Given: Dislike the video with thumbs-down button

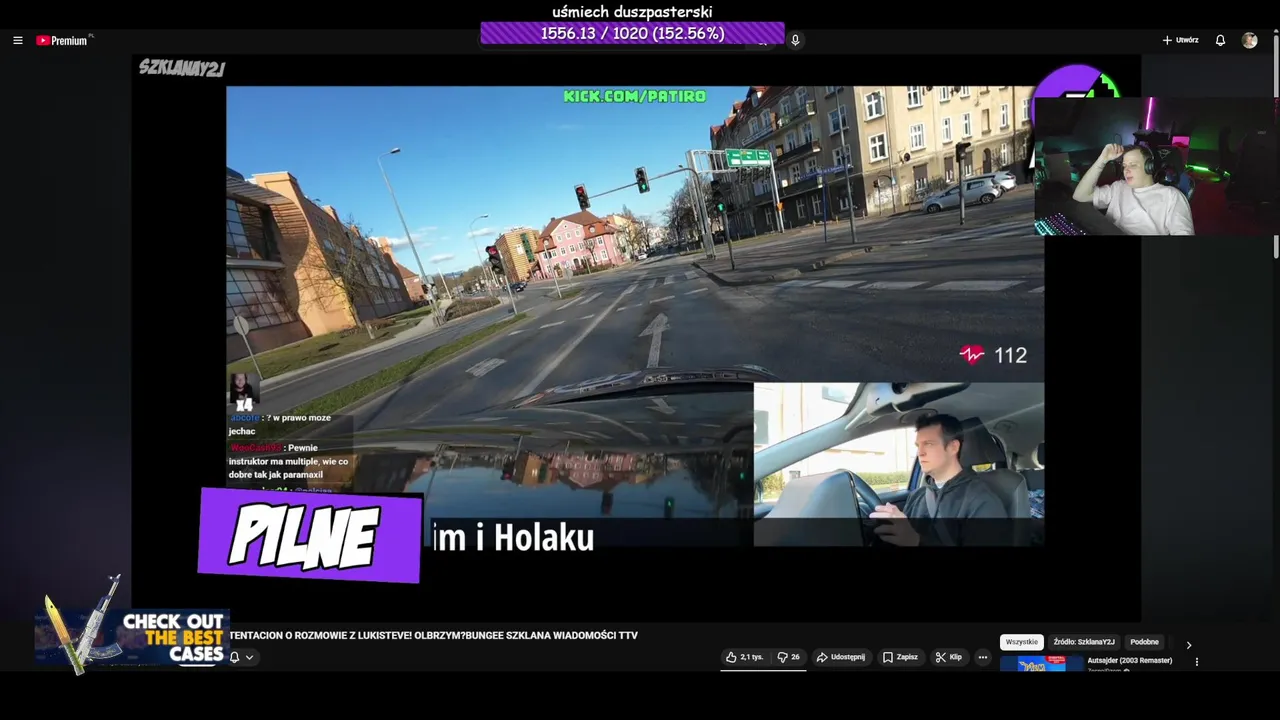Looking at the screenshot, I should coord(789,657).
